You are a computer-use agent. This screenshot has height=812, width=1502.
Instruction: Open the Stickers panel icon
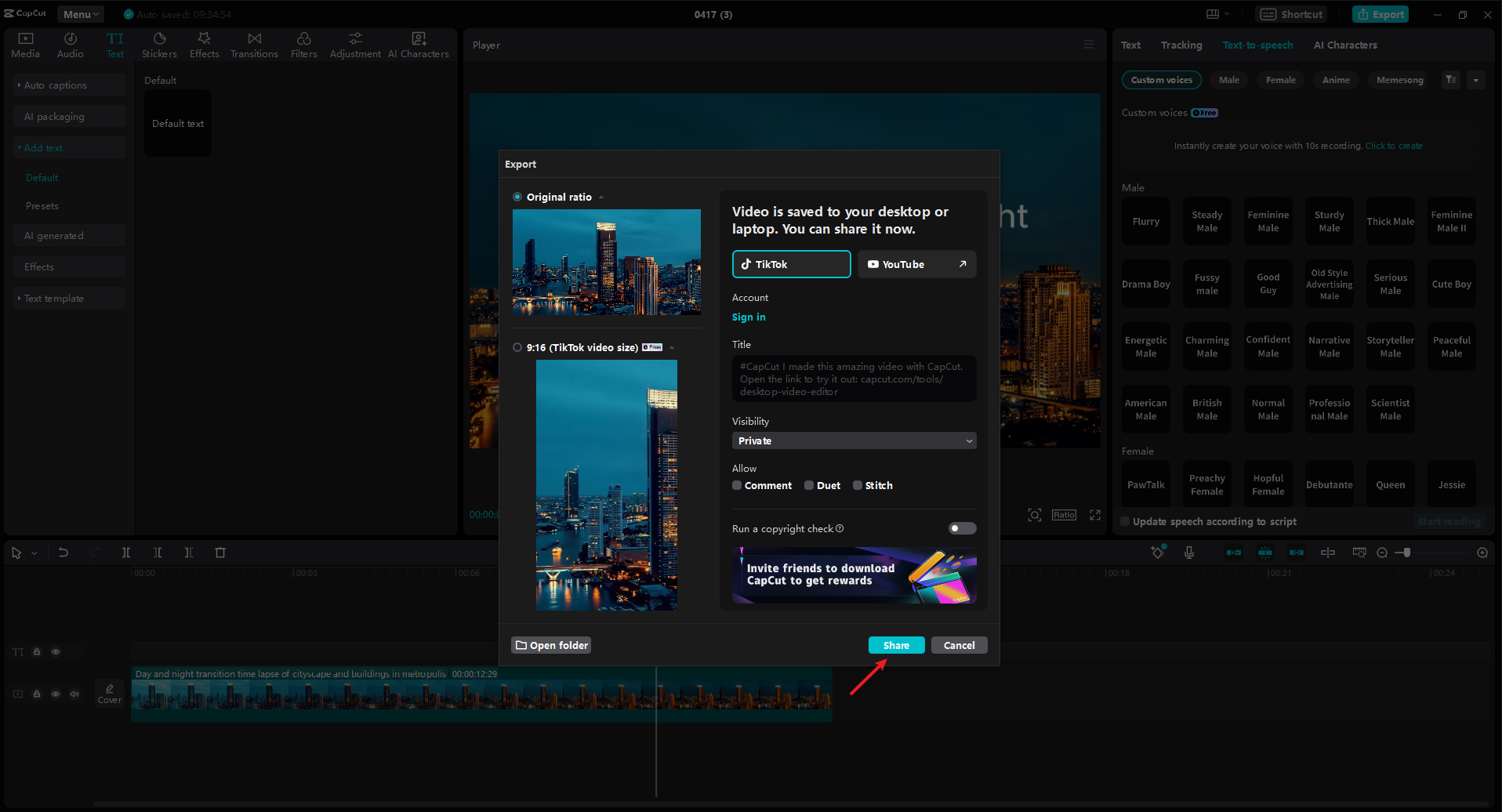(159, 45)
